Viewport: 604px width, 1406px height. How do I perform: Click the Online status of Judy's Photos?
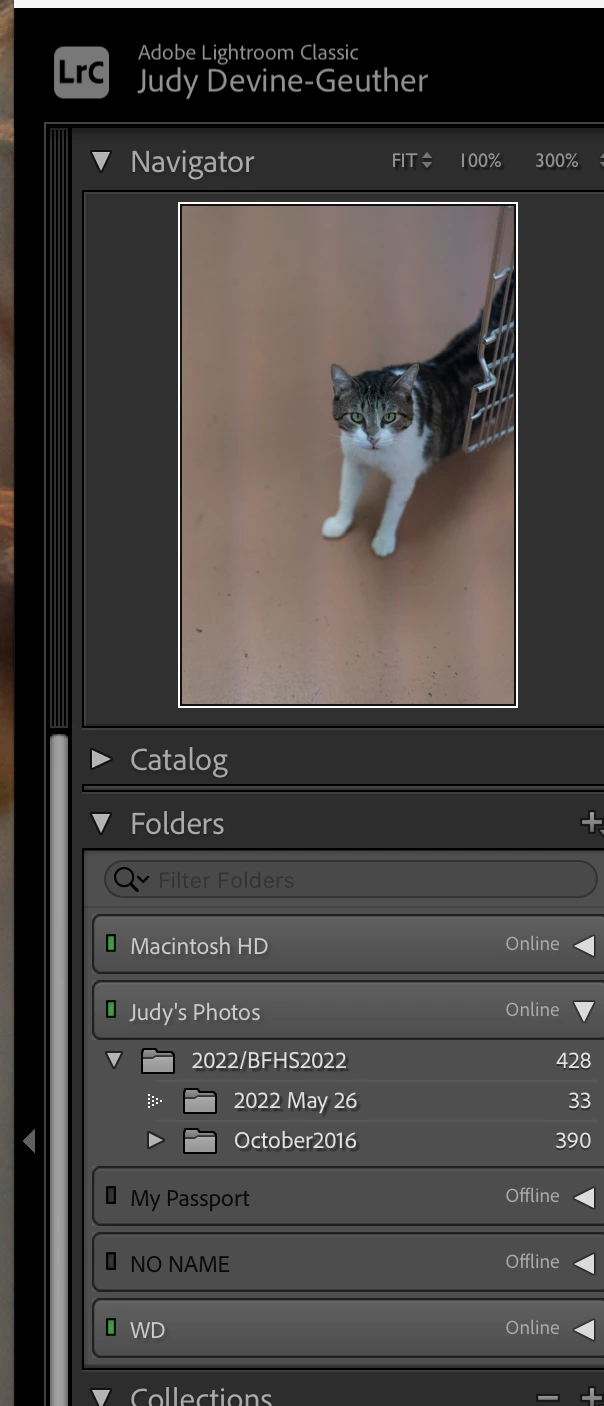point(532,1010)
